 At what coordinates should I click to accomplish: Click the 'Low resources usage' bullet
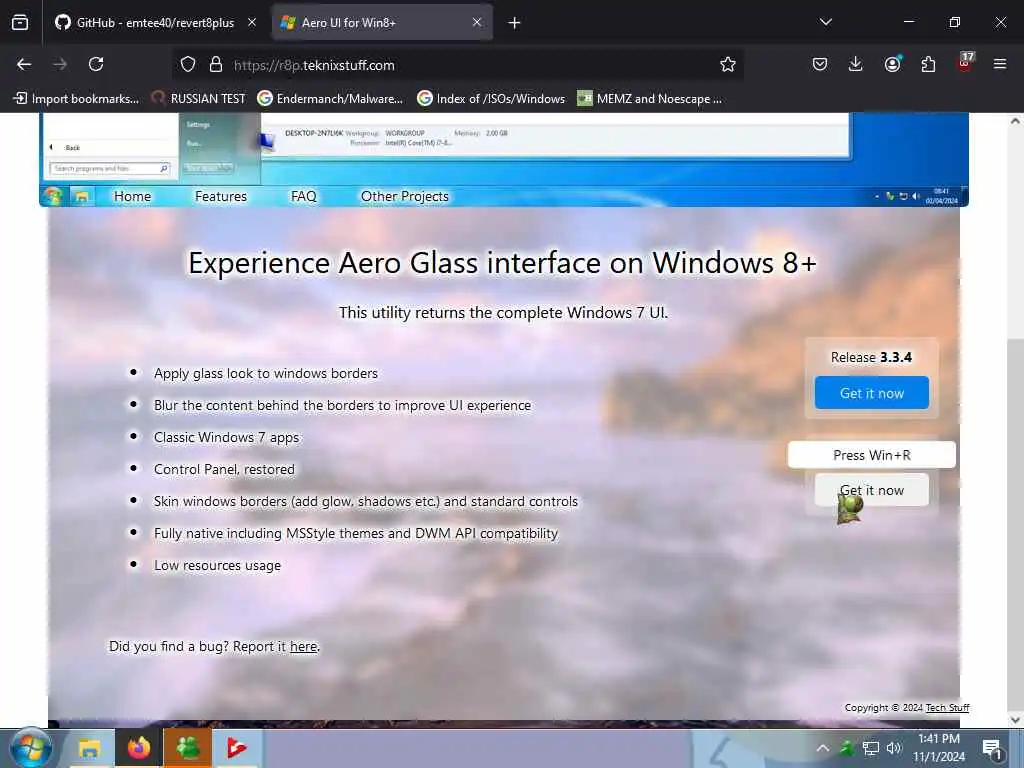tap(217, 565)
